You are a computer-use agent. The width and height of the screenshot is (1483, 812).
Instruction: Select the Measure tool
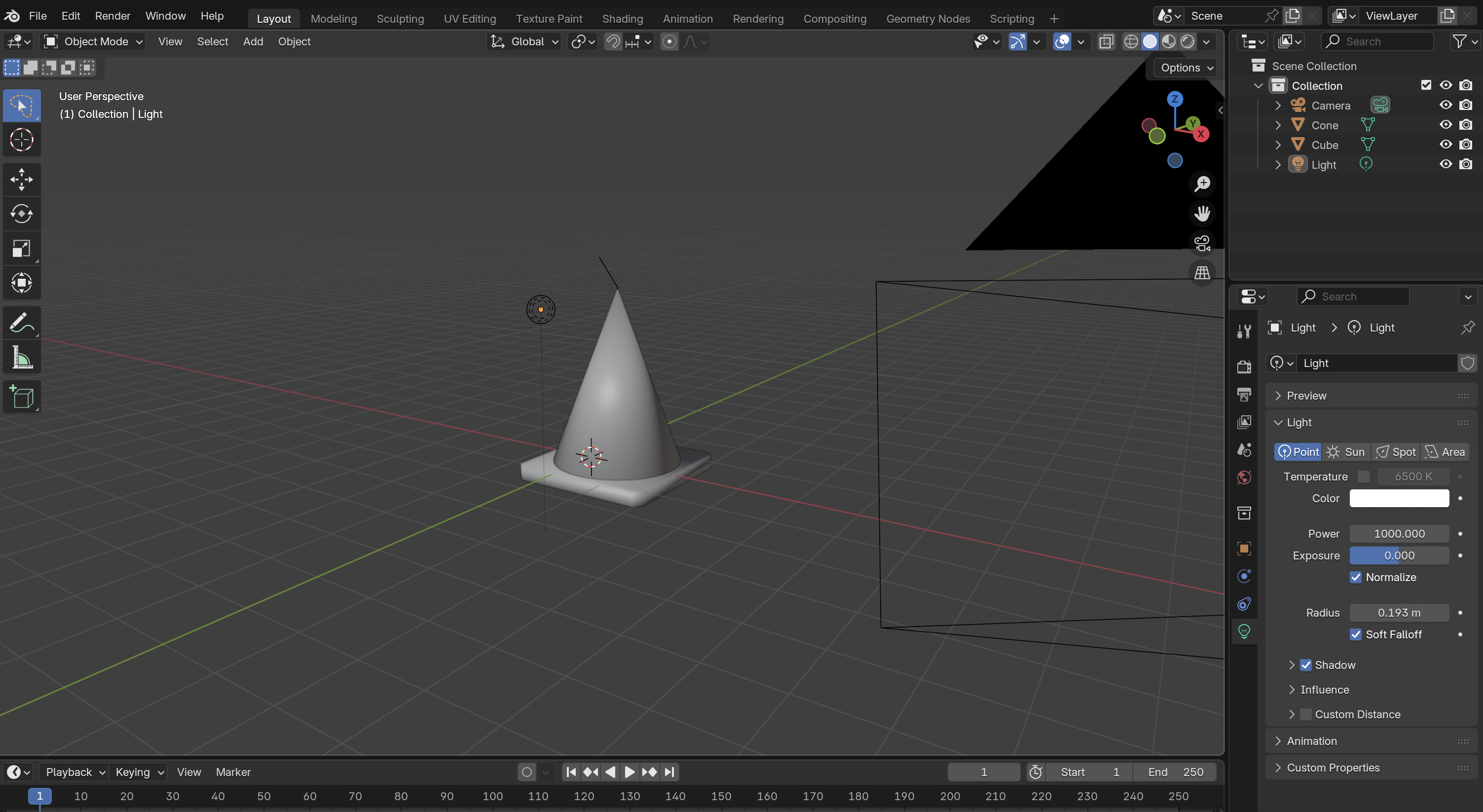pos(21,358)
